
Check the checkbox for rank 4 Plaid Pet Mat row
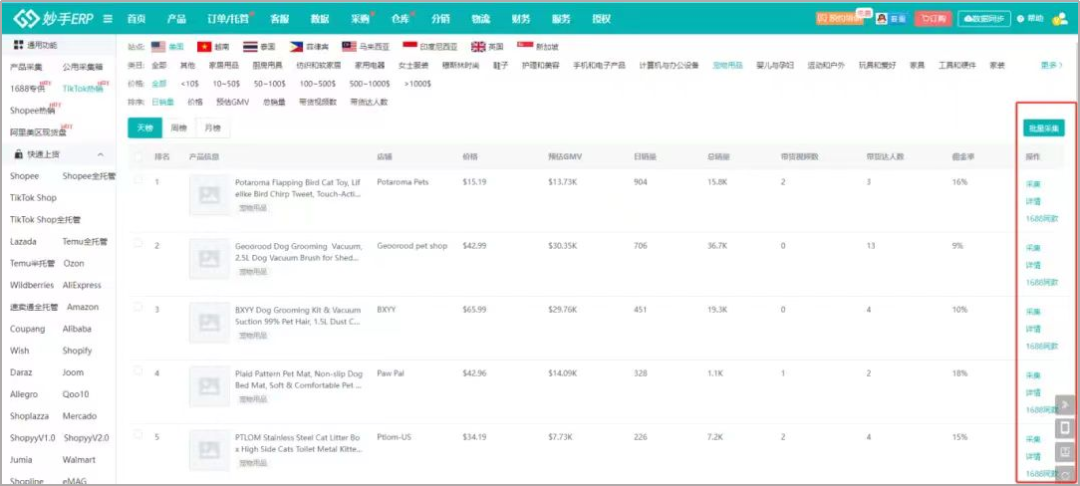point(138,370)
